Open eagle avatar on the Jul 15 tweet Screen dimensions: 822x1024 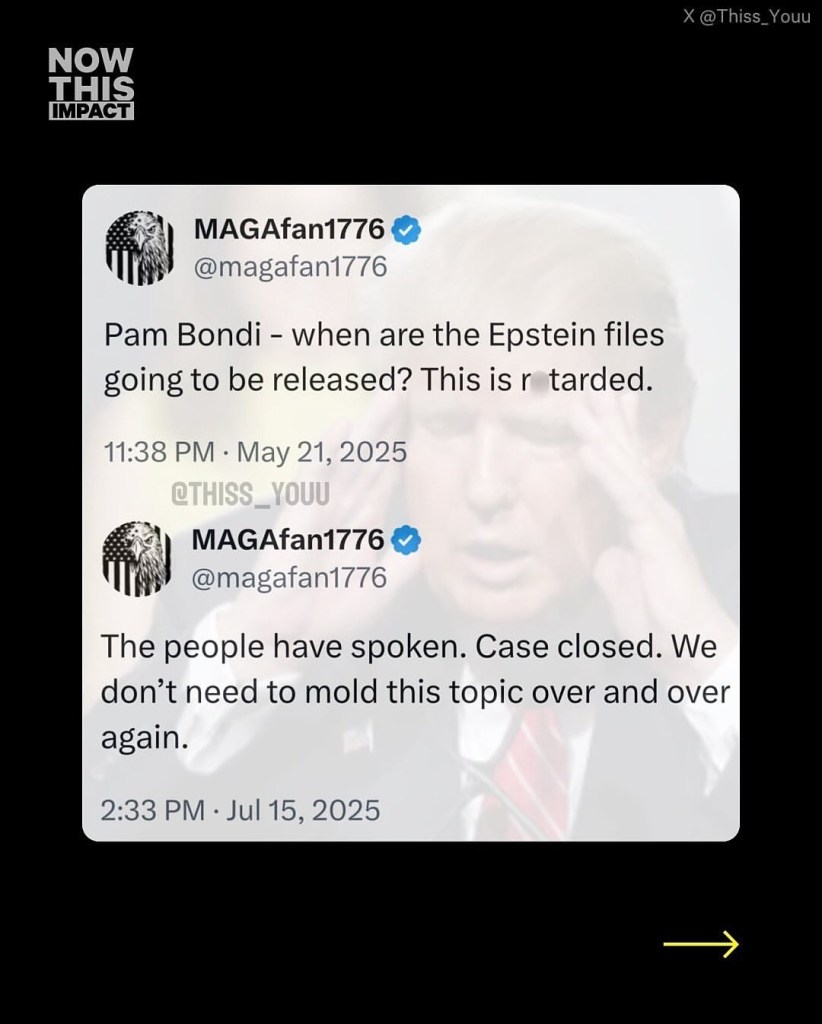pos(134,557)
